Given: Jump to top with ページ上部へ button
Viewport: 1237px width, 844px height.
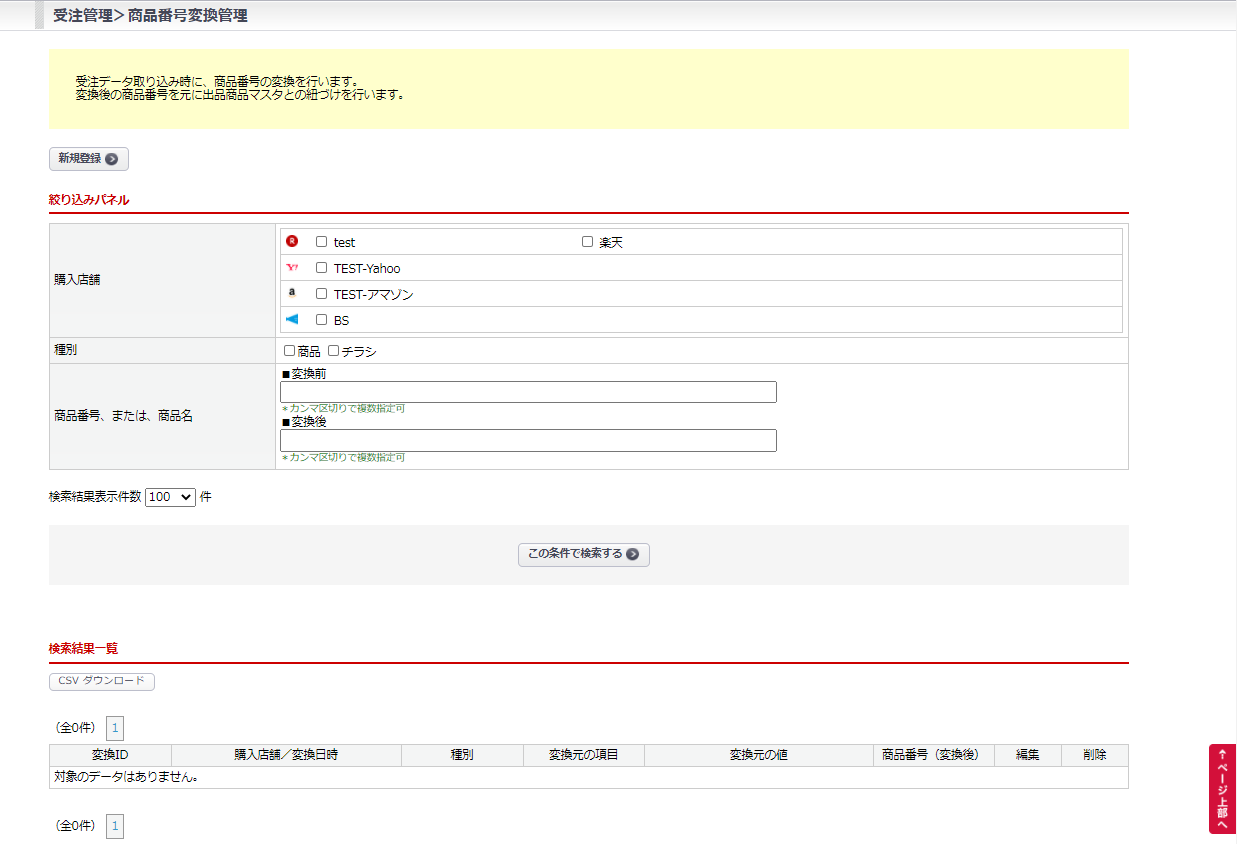Looking at the screenshot, I should pyautogui.click(x=1222, y=788).
